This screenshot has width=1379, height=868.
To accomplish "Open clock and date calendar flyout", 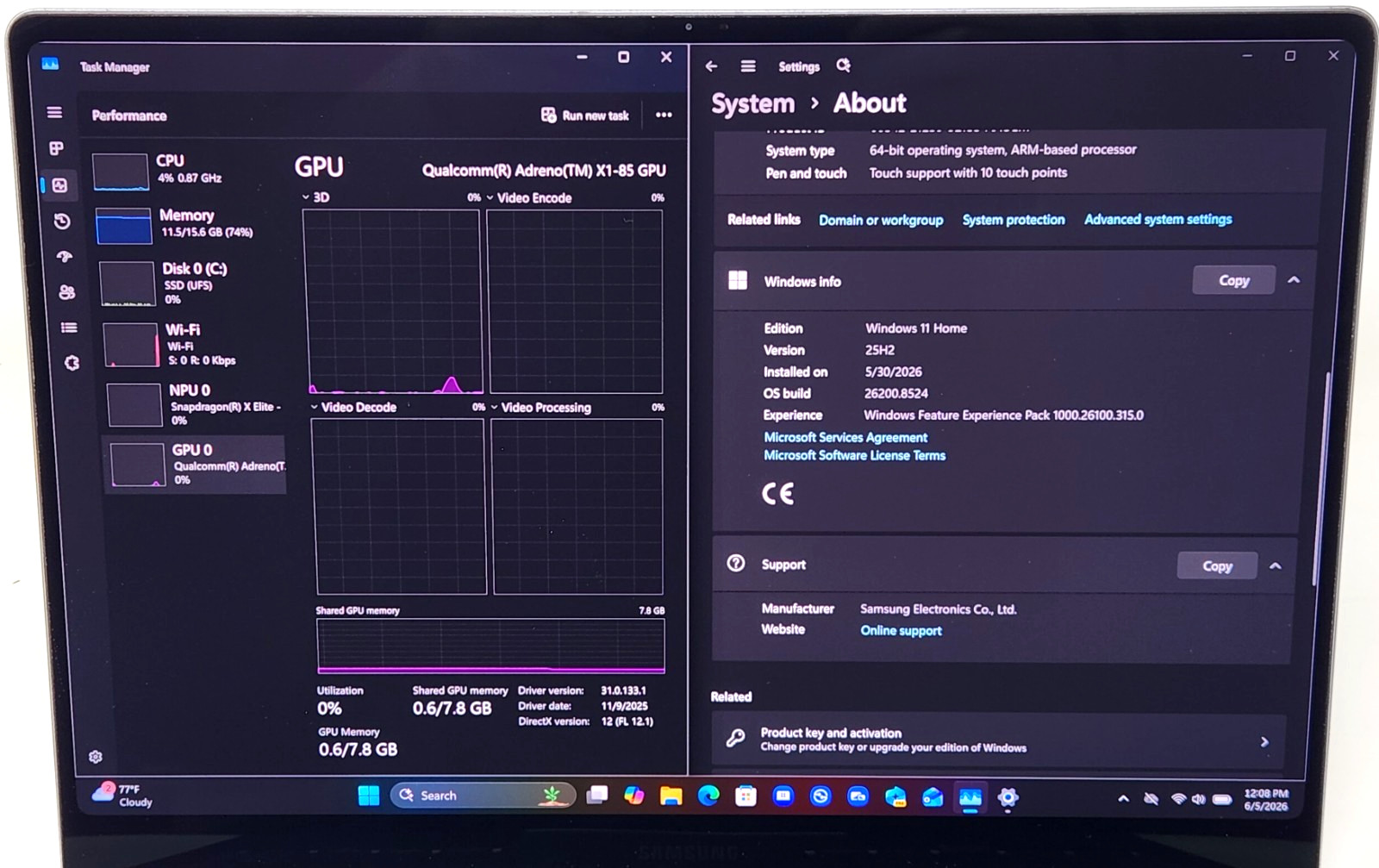I will [x=1265, y=800].
